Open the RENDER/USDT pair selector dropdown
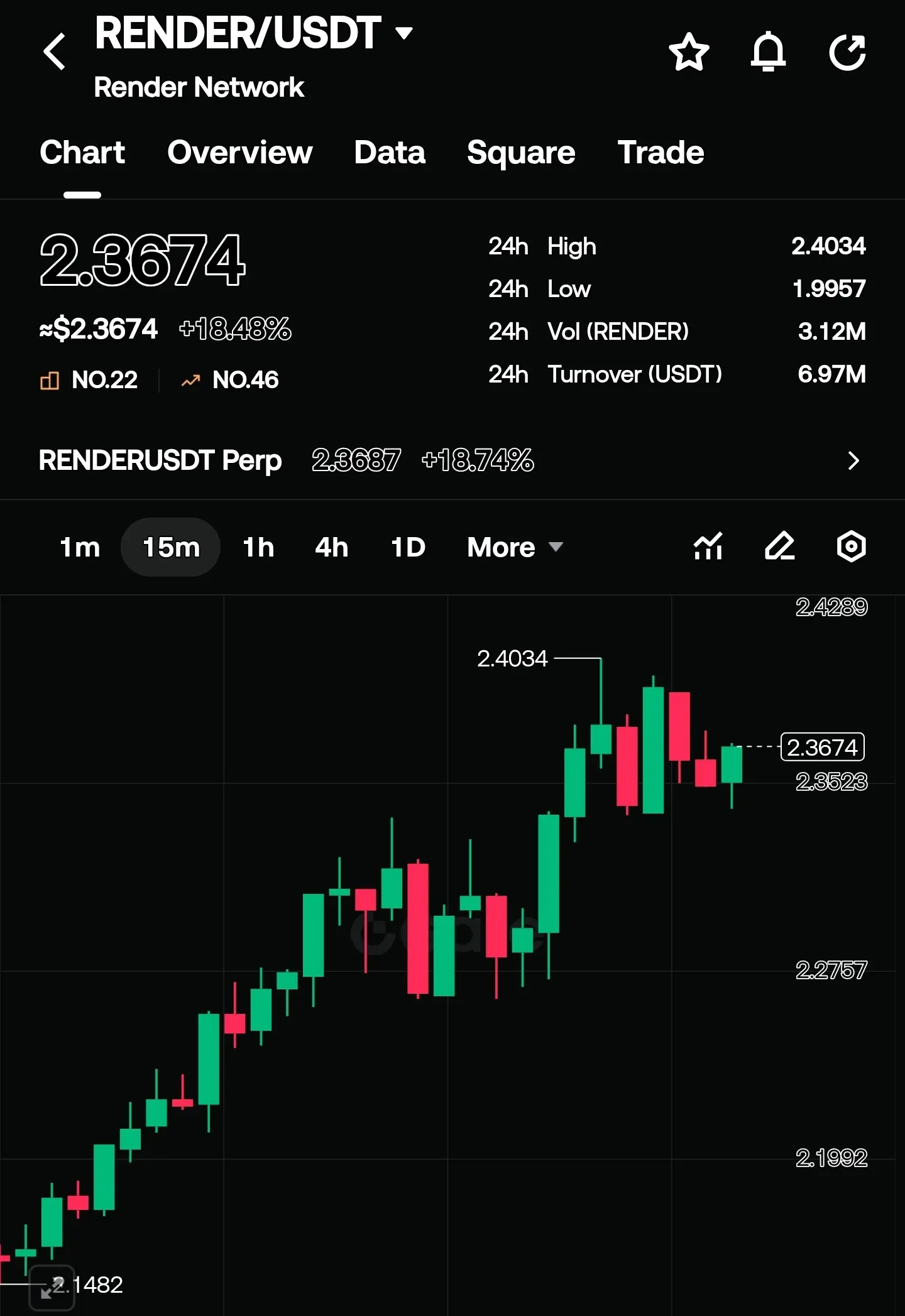Image resolution: width=905 pixels, height=1316 pixels. coord(254,33)
